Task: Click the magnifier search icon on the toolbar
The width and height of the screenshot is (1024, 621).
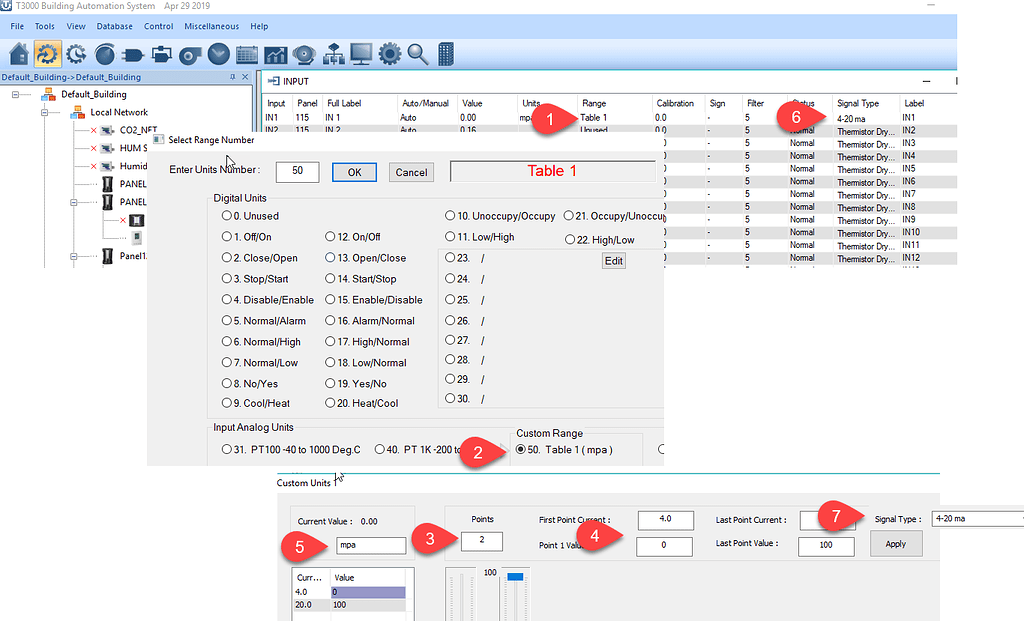Action: coord(417,55)
